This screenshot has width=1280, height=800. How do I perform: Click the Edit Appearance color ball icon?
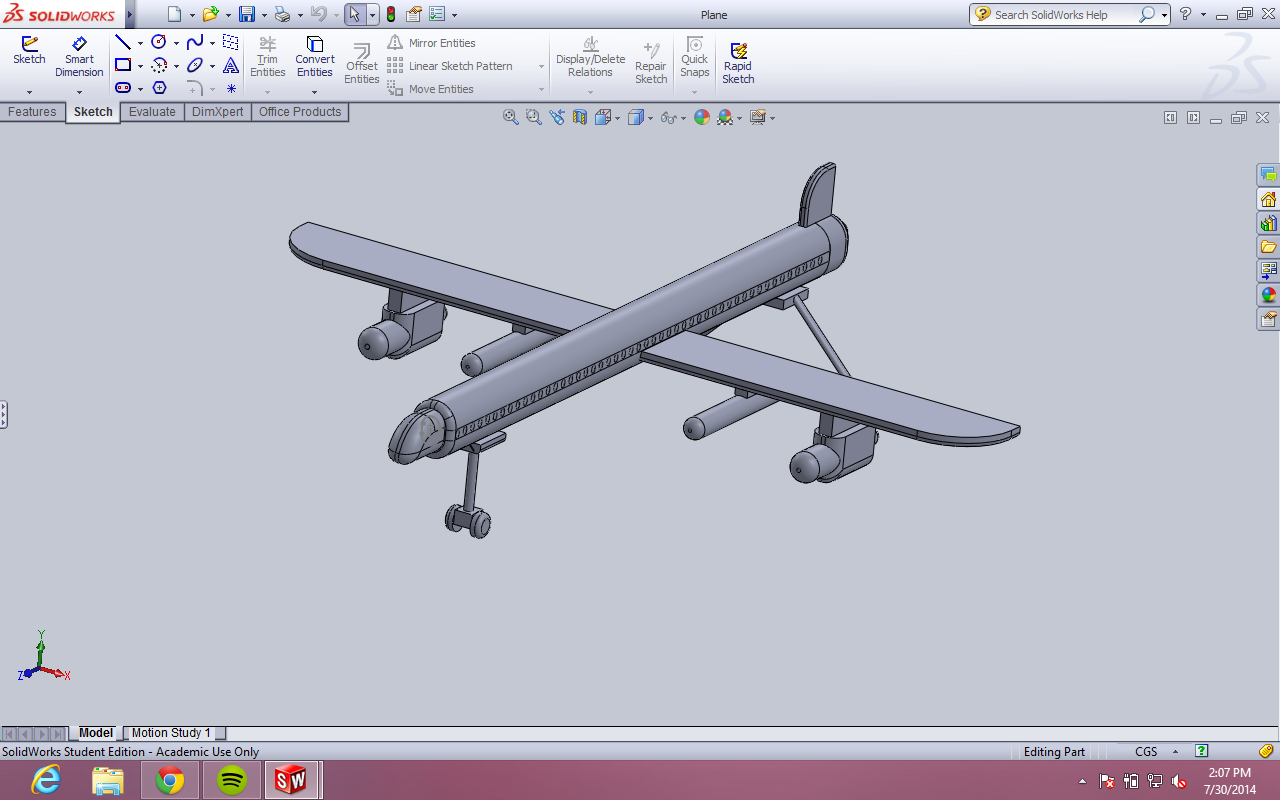click(702, 117)
